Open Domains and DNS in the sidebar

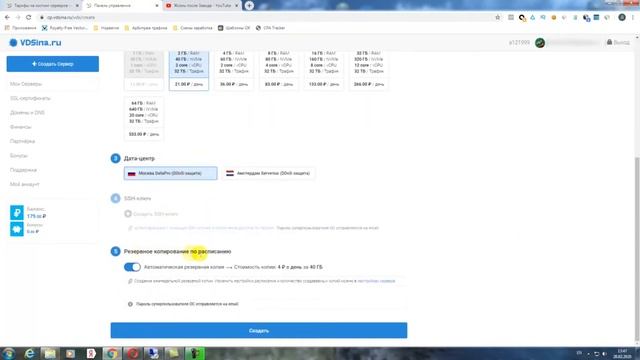click(27, 113)
